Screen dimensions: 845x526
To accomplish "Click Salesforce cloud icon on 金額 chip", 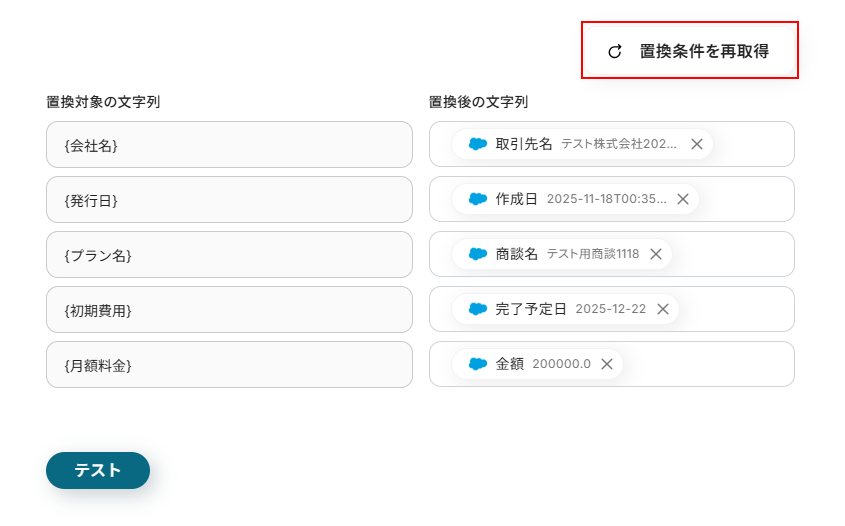I will [x=478, y=364].
